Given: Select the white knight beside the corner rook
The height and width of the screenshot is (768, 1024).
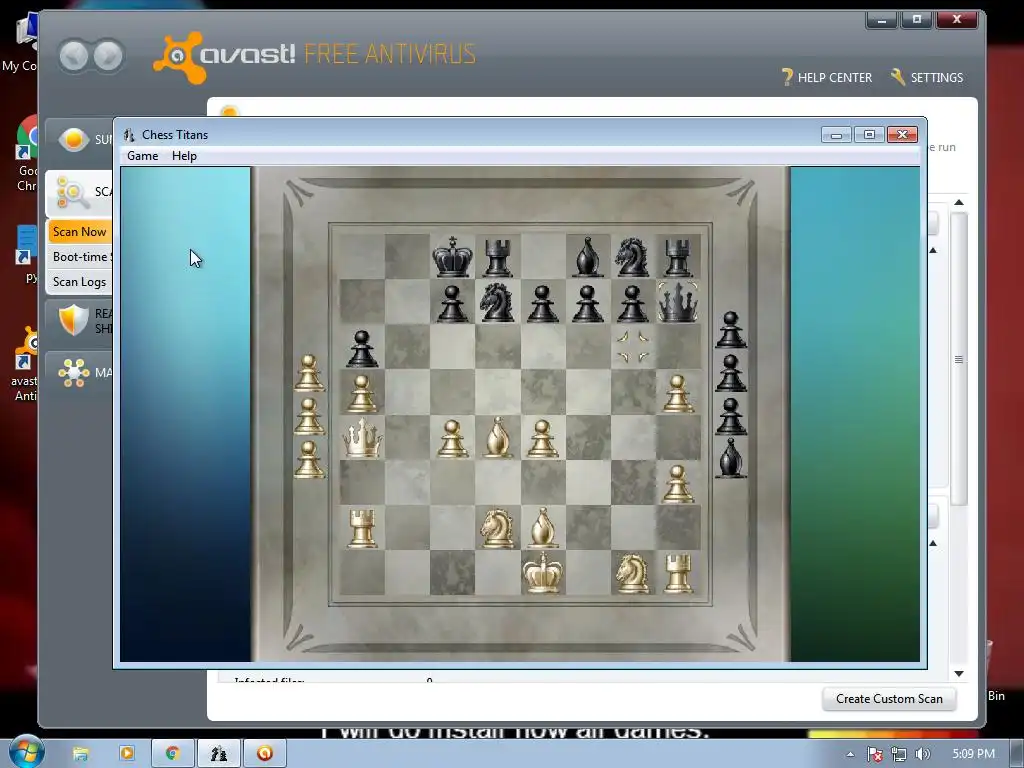Looking at the screenshot, I should (x=632, y=573).
